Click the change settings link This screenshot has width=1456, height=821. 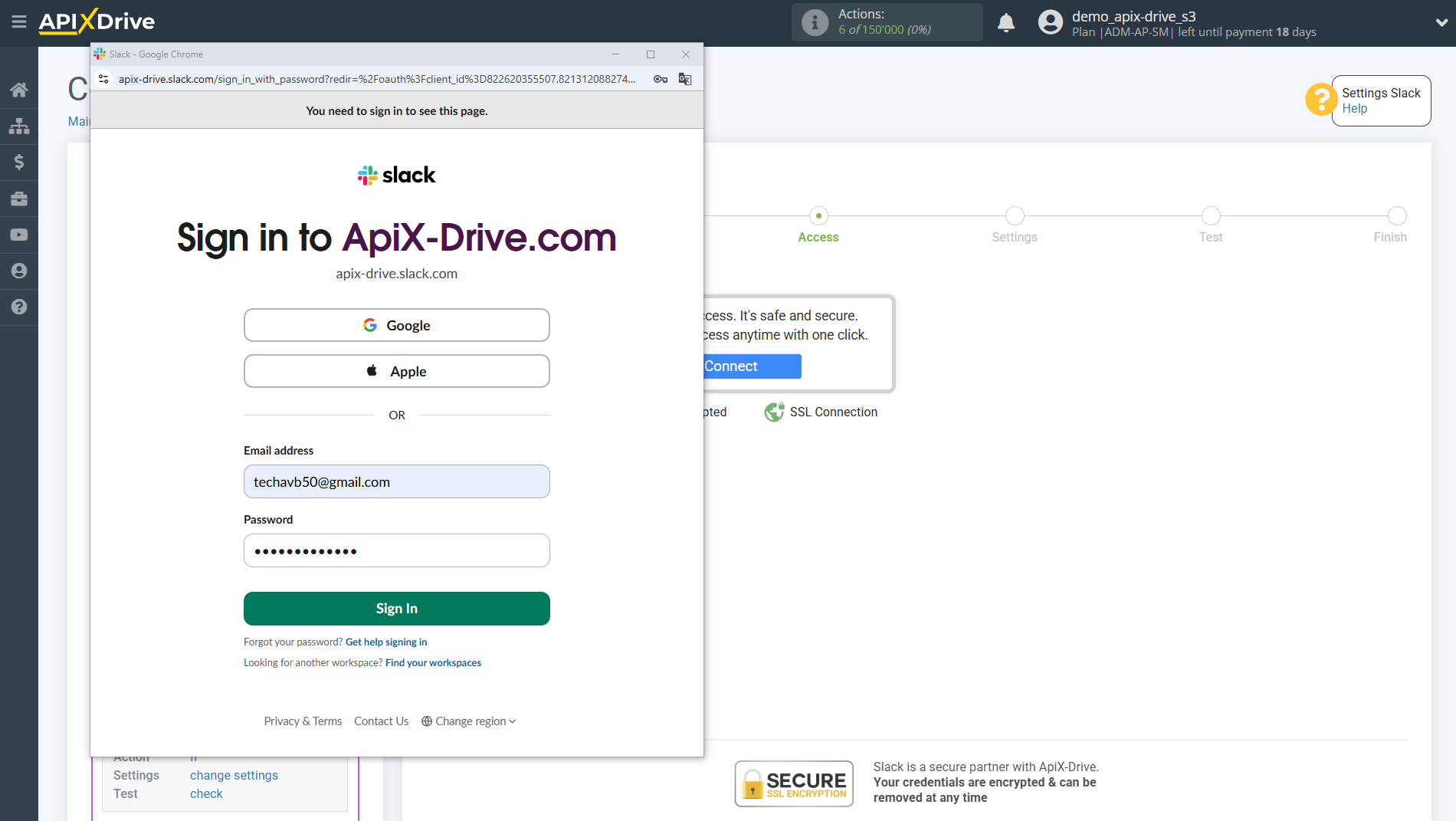(234, 776)
